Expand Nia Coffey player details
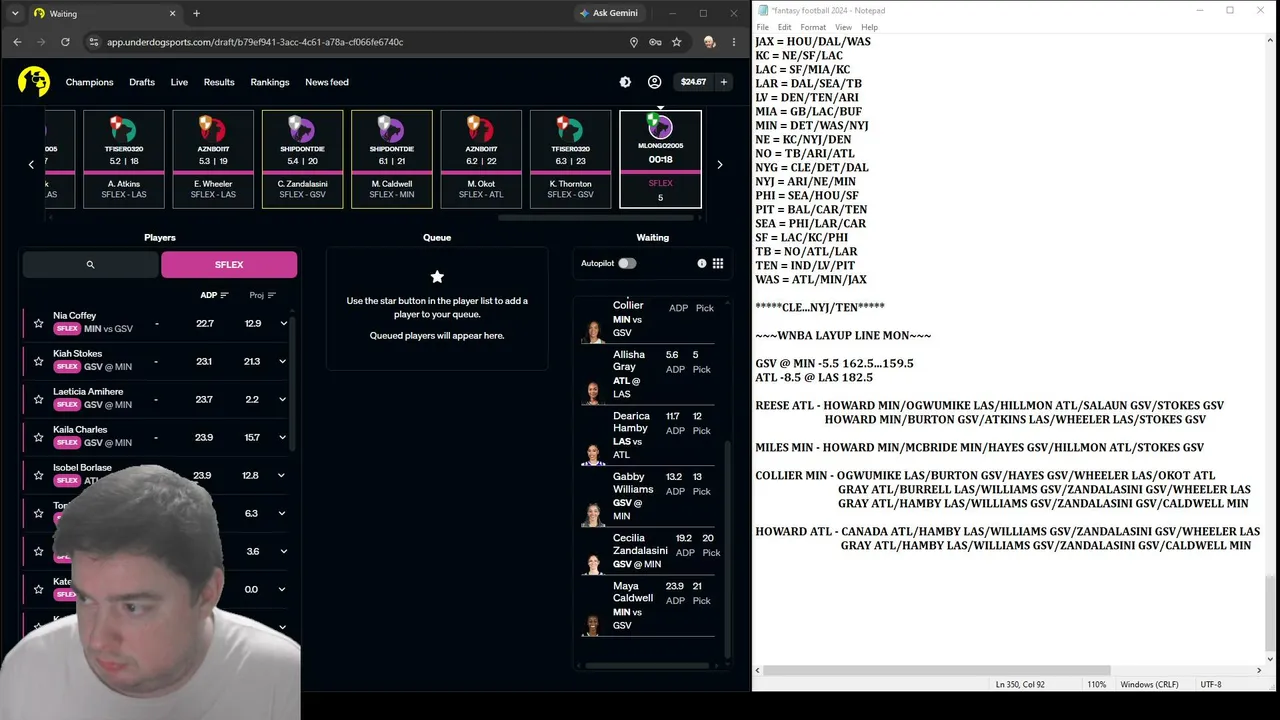This screenshot has width=1280, height=720. click(x=283, y=323)
